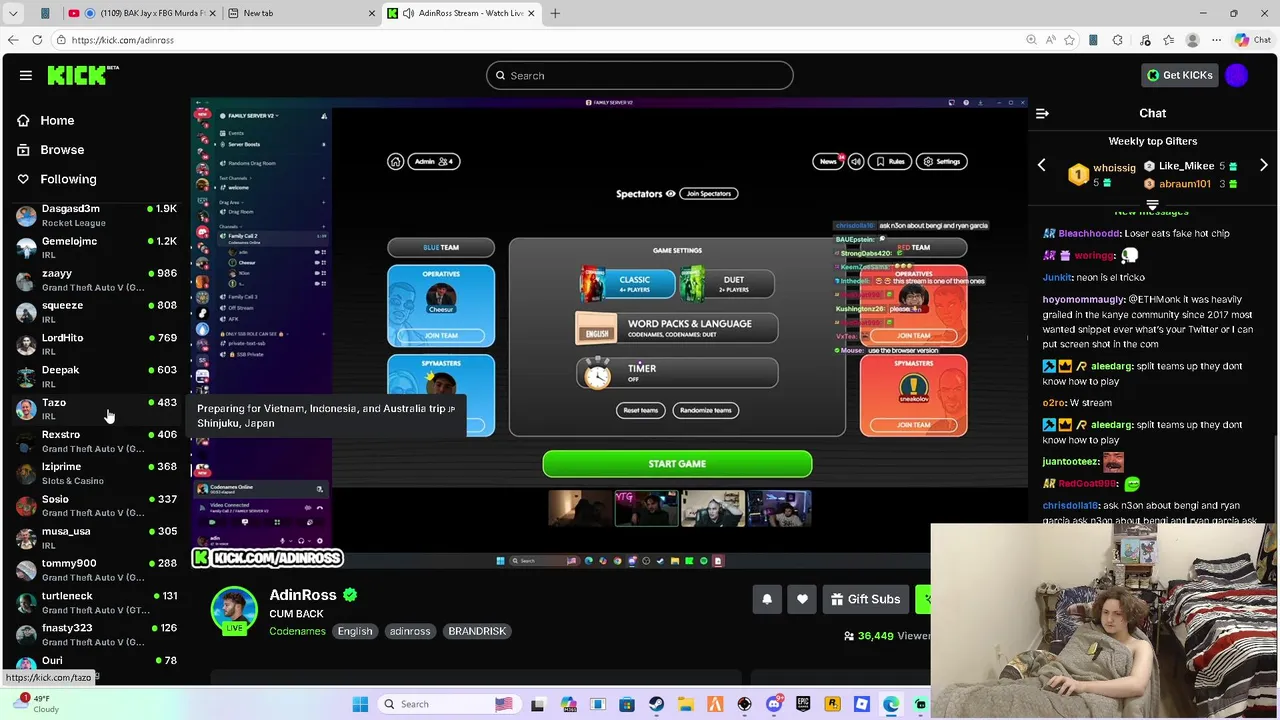
Task: Open the Windows Start menu
Action: 360,704
